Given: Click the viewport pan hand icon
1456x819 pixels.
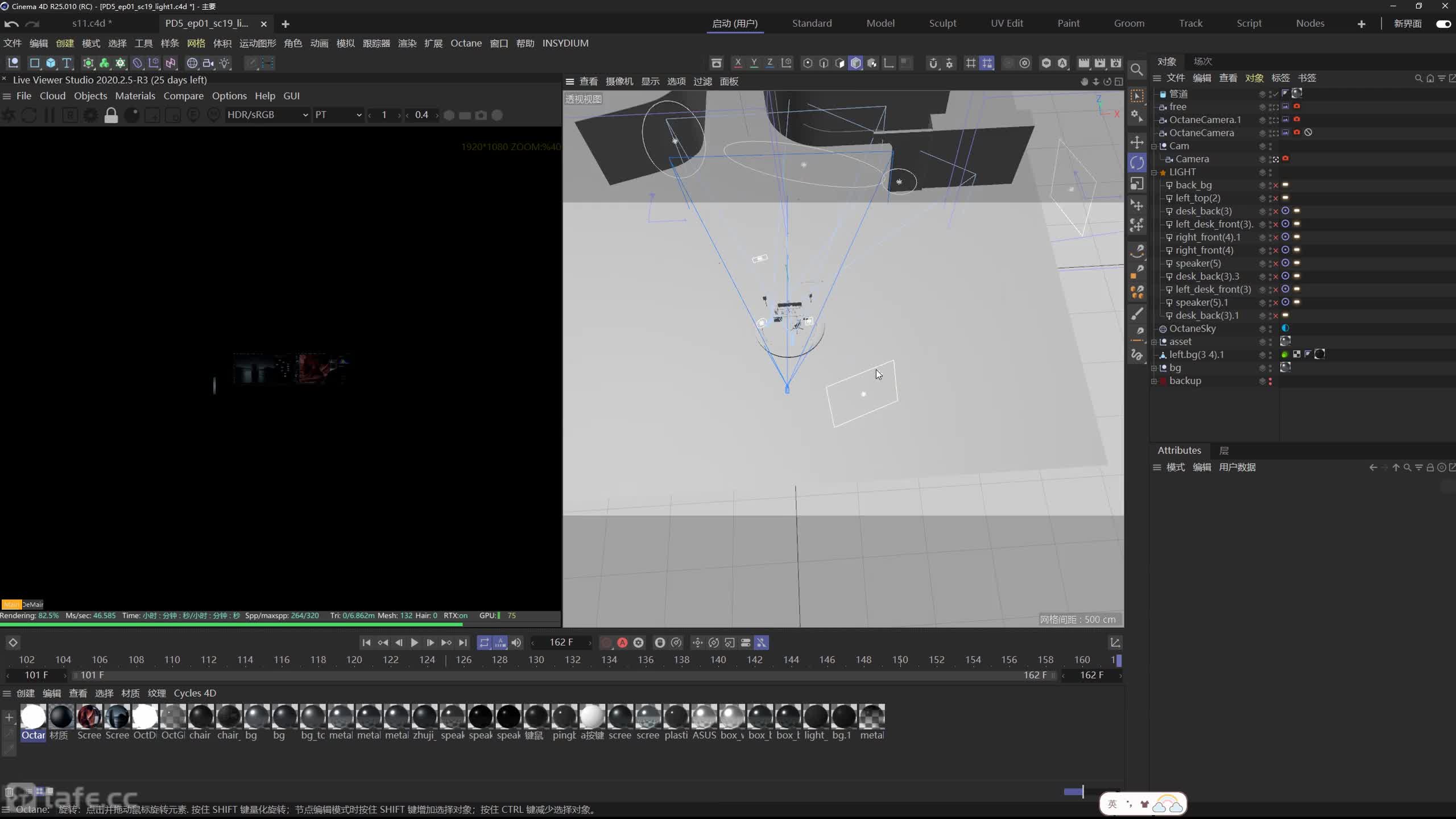Looking at the screenshot, I should point(1084,81).
